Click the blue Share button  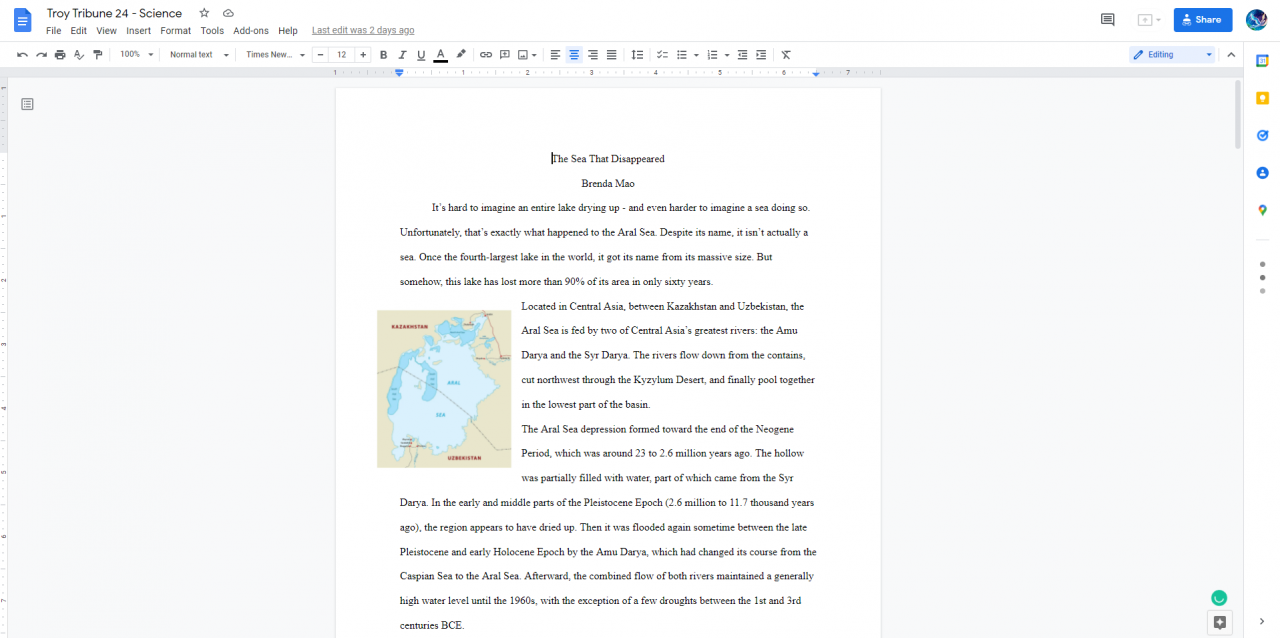point(1202,20)
